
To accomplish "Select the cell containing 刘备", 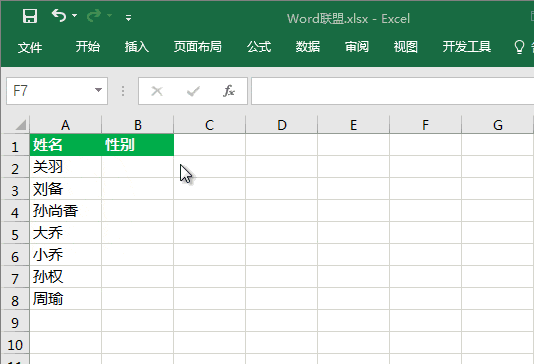I will point(66,189).
